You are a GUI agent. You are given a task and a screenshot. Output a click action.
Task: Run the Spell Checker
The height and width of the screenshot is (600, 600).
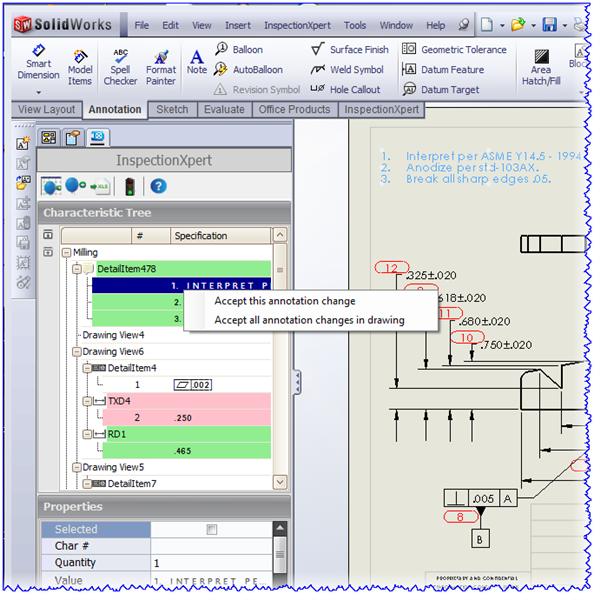(120, 67)
